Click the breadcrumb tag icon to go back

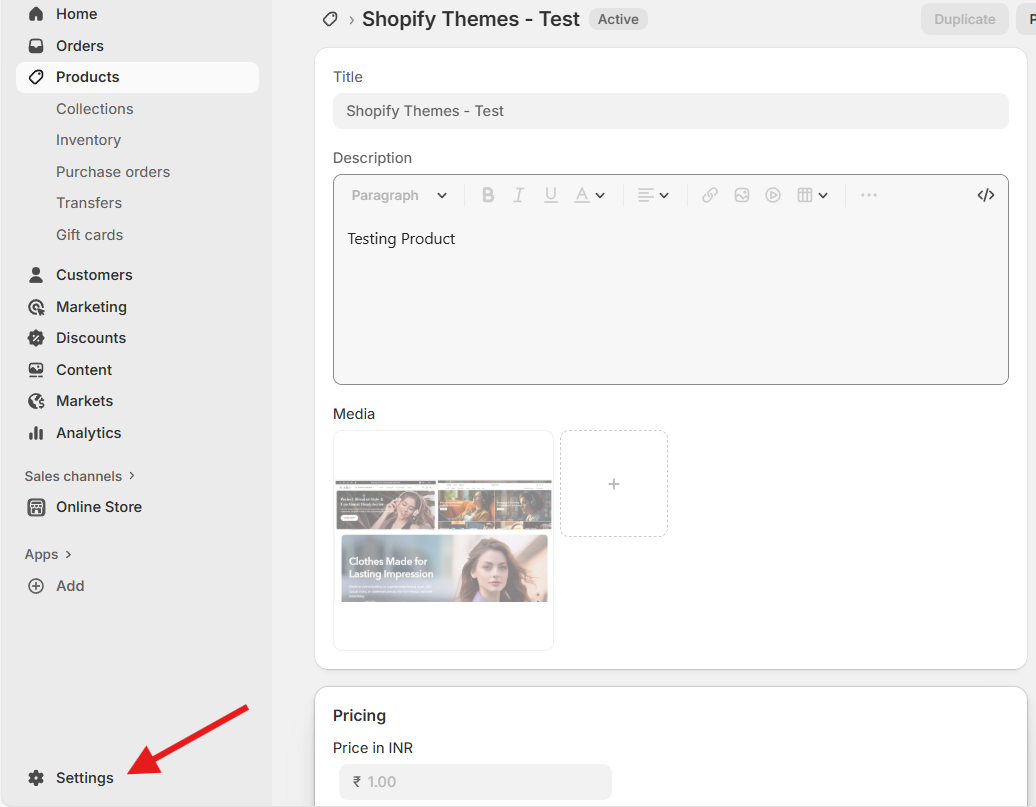[330, 19]
